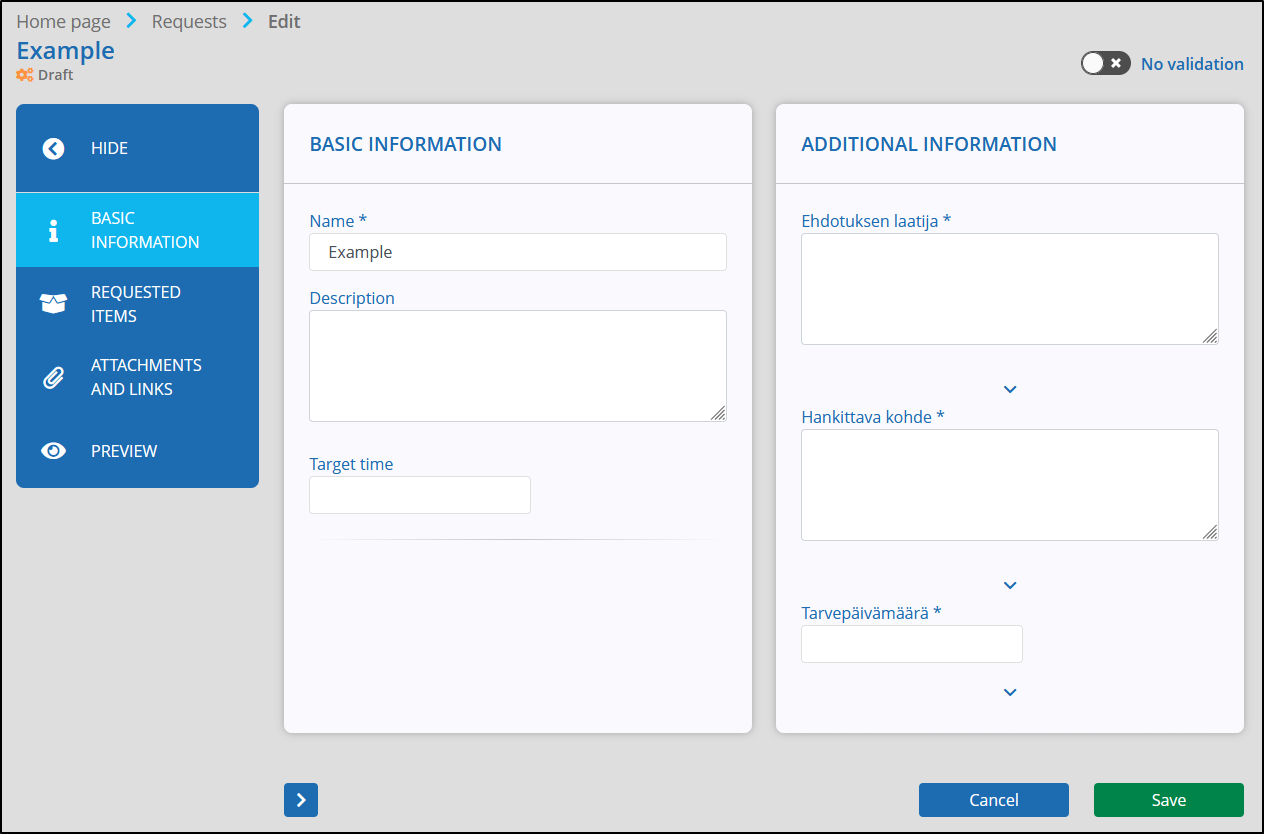Click the Ehdotuksen laatija resize handle
This screenshot has width=1264, height=834.
click(x=1210, y=336)
